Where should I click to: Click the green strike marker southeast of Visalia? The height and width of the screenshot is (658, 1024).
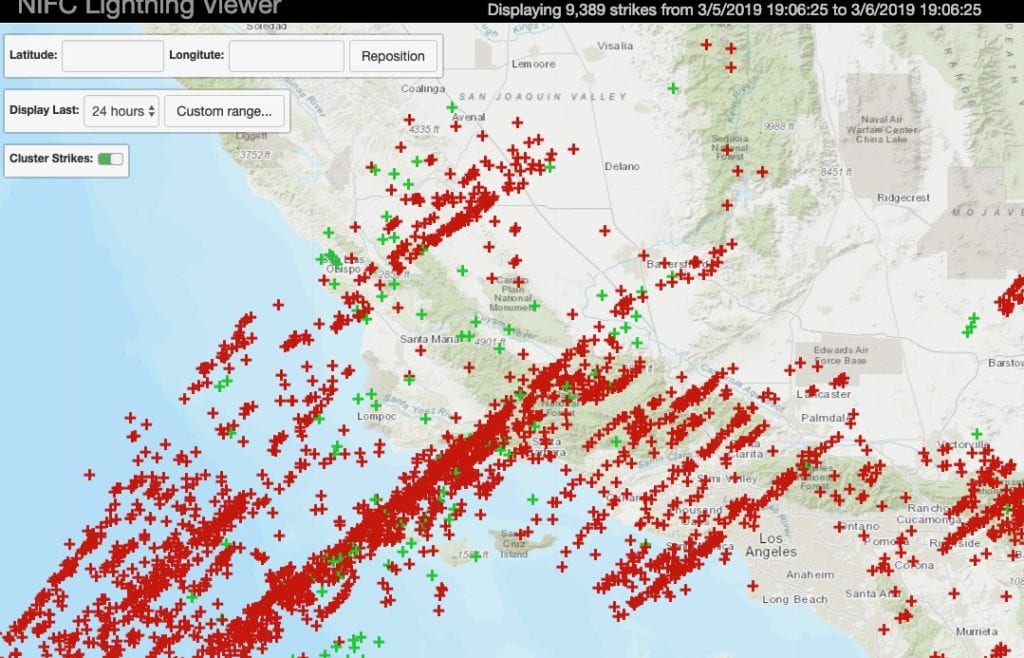click(673, 88)
